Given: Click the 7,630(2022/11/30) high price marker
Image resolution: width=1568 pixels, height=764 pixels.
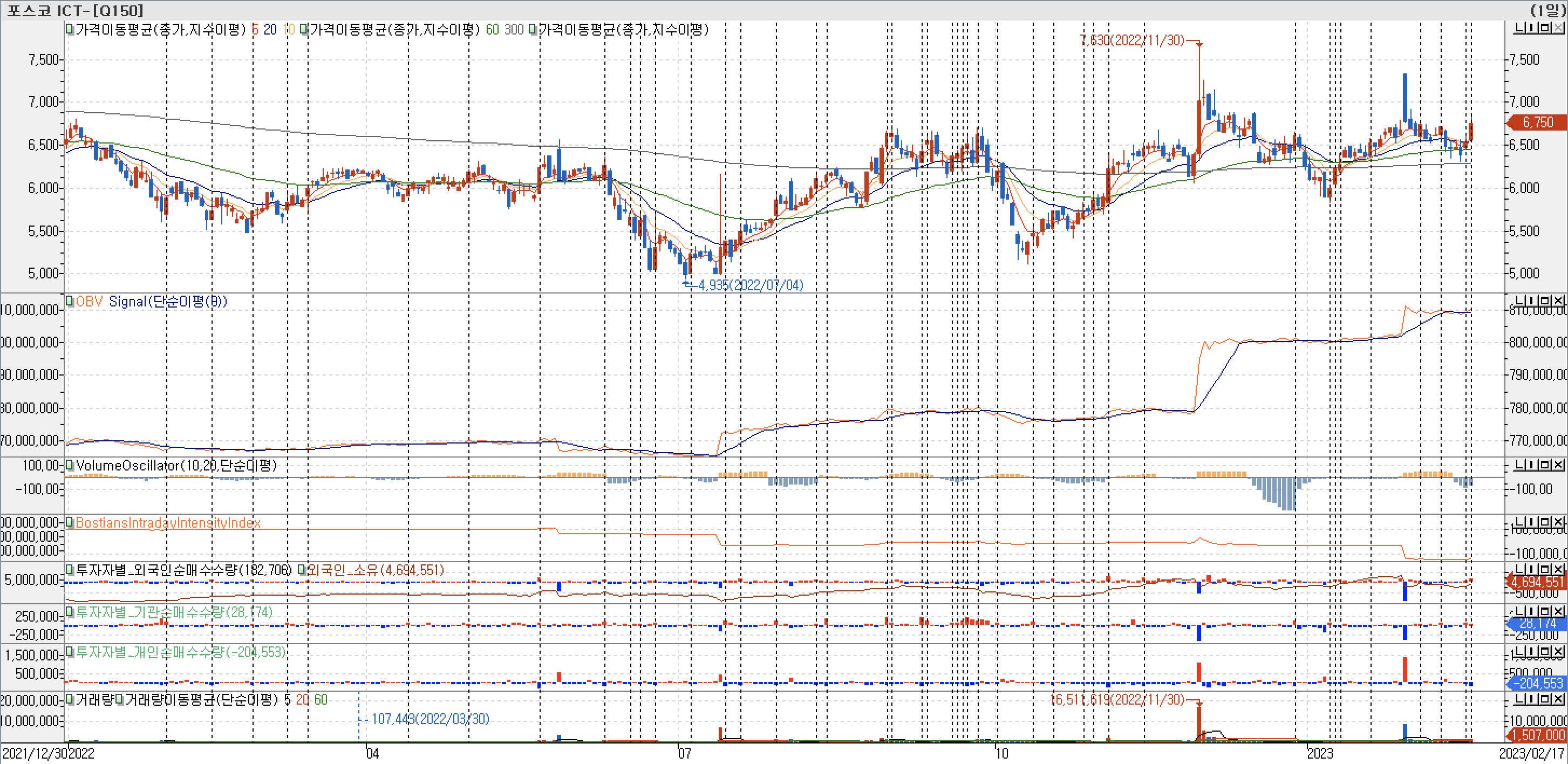Looking at the screenshot, I should tap(1131, 40).
